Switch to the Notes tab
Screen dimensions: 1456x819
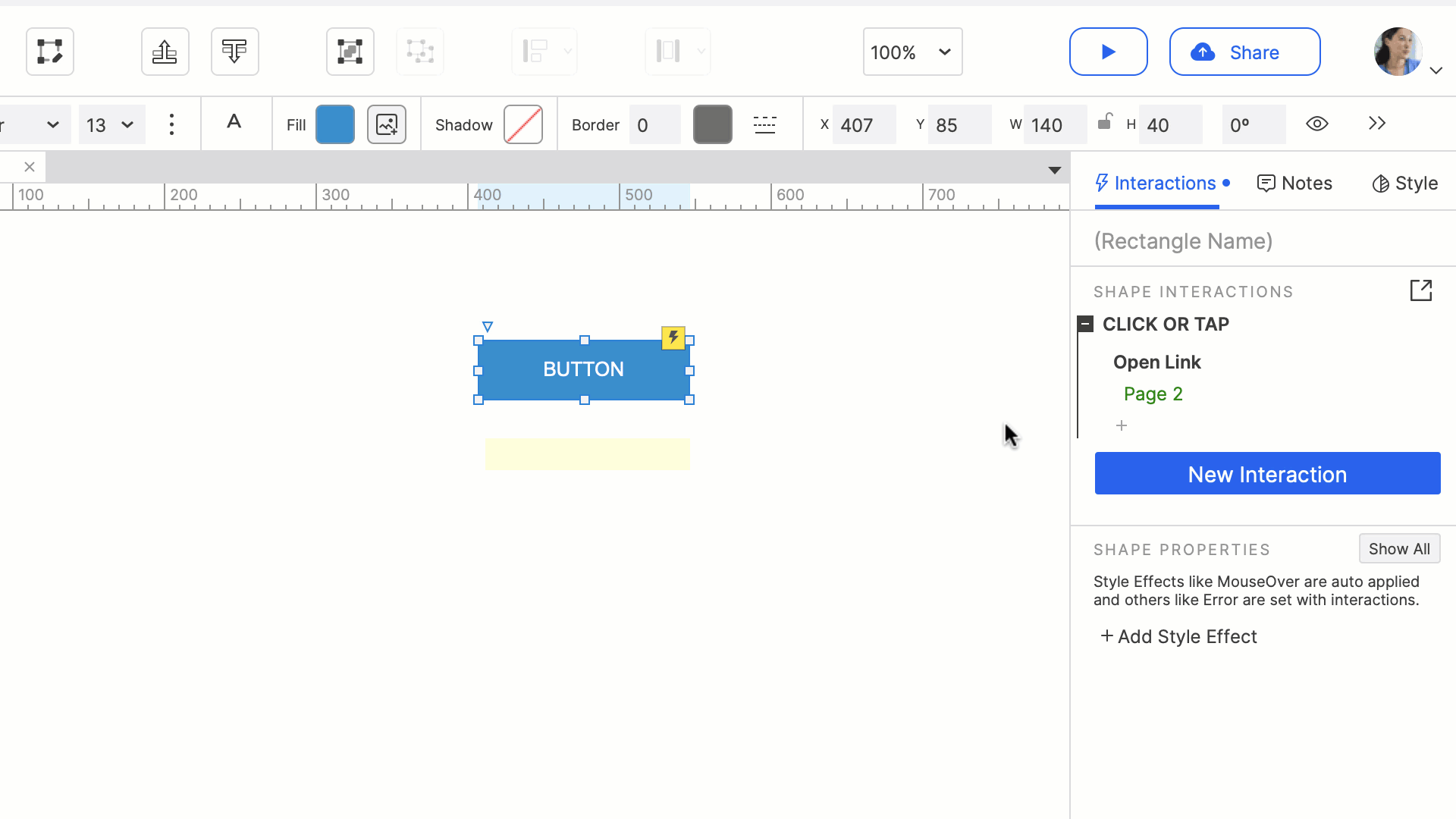tap(1294, 184)
